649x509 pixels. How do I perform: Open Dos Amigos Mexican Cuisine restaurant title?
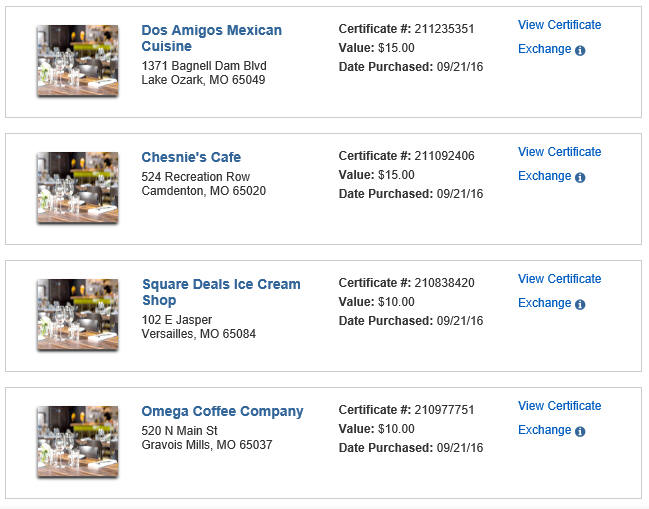pyautogui.click(x=212, y=38)
